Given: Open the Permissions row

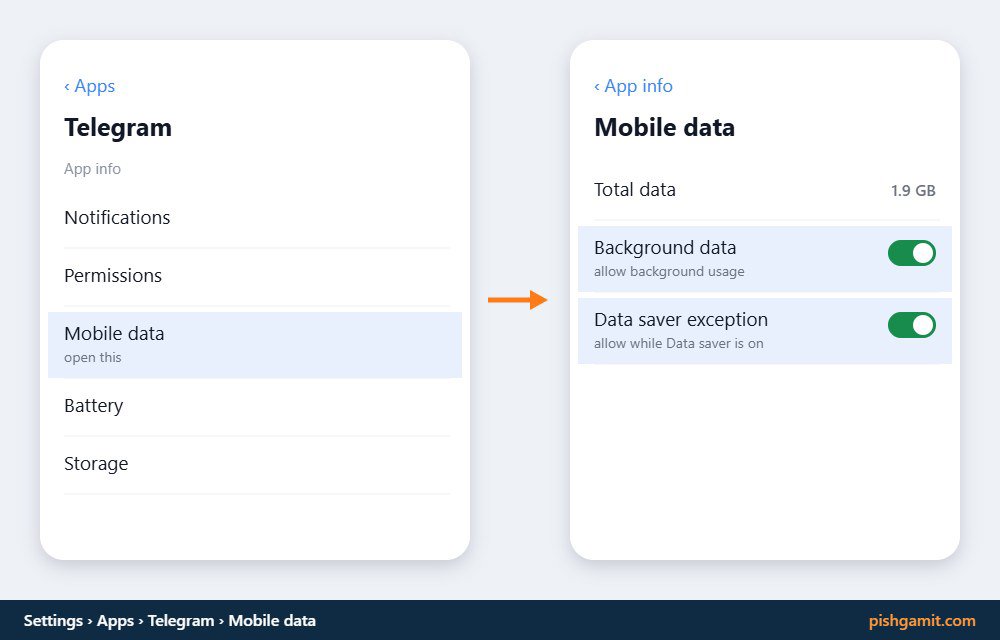Looking at the screenshot, I should [257, 276].
